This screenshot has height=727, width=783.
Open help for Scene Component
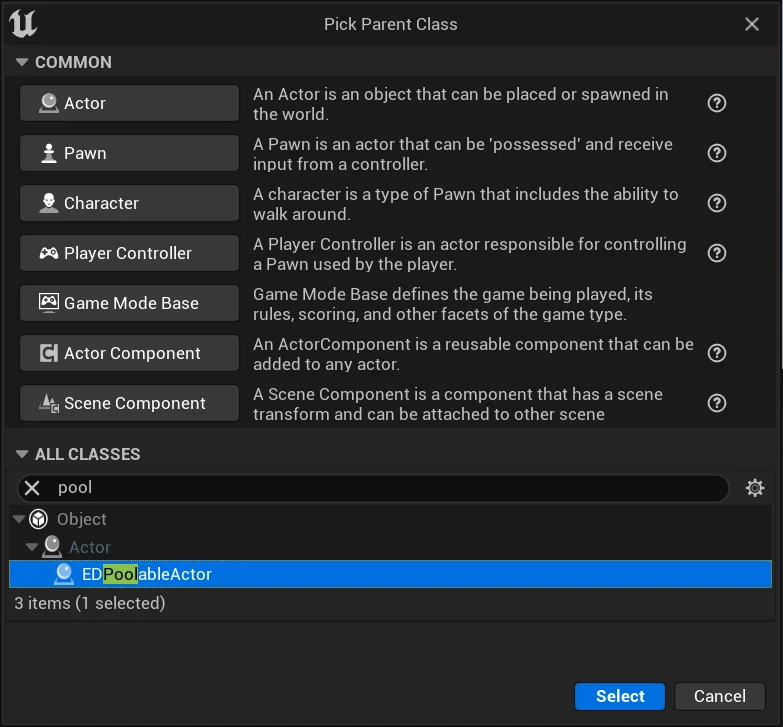click(x=716, y=403)
